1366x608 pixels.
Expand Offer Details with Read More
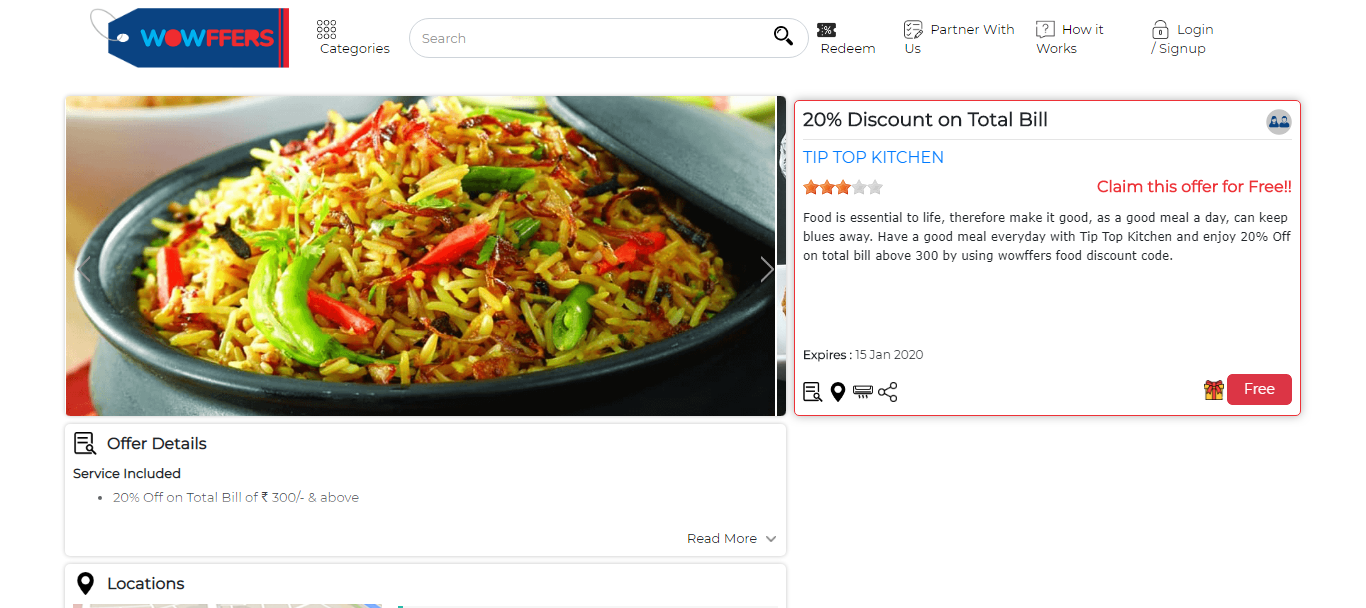pos(731,538)
